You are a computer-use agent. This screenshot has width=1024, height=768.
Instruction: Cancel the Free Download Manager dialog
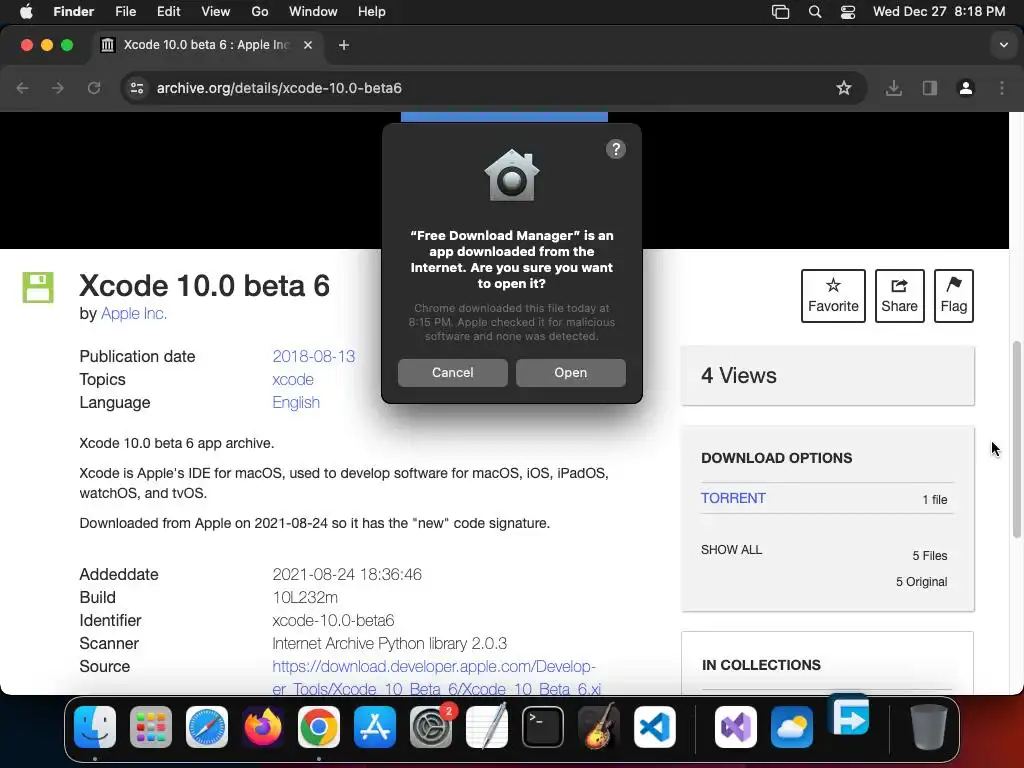453,372
